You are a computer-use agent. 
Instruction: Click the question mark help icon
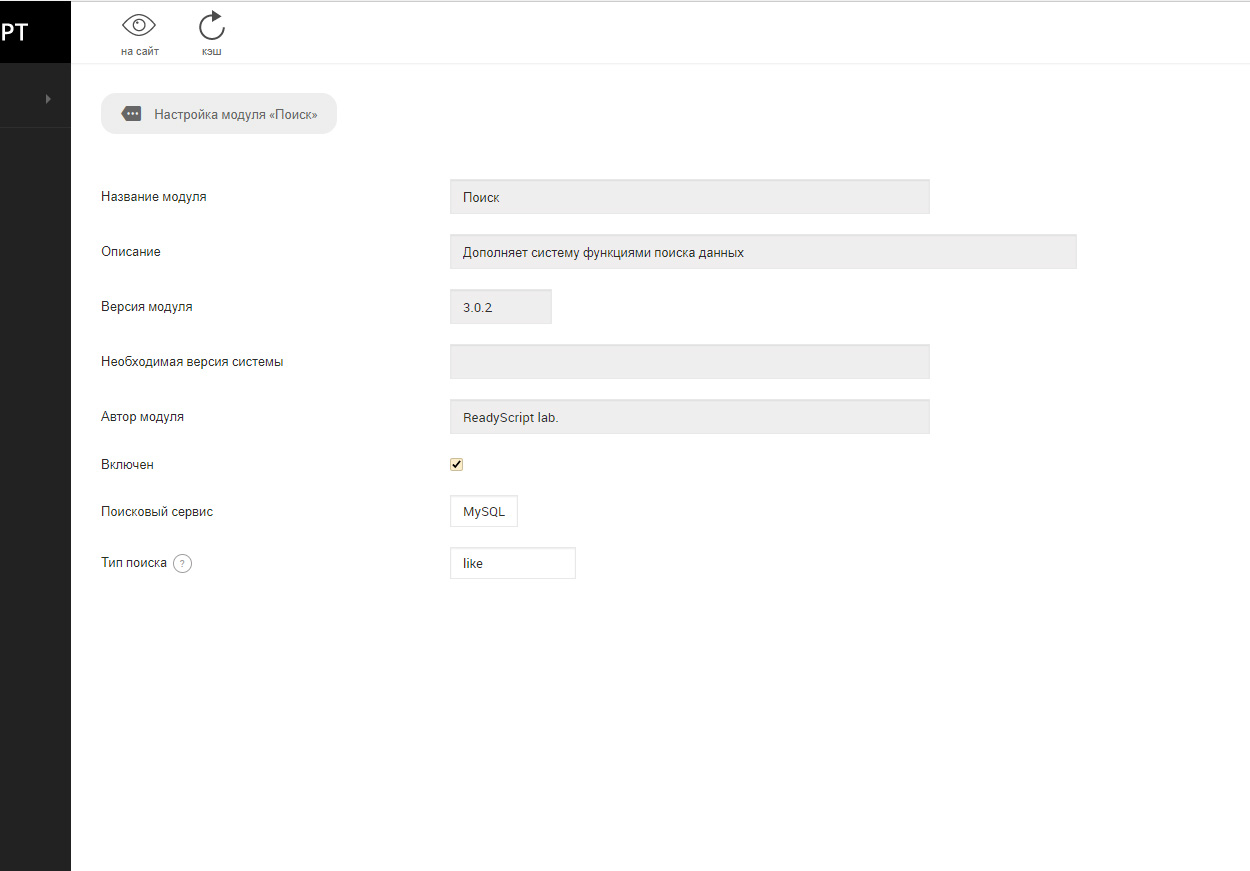[x=182, y=564]
